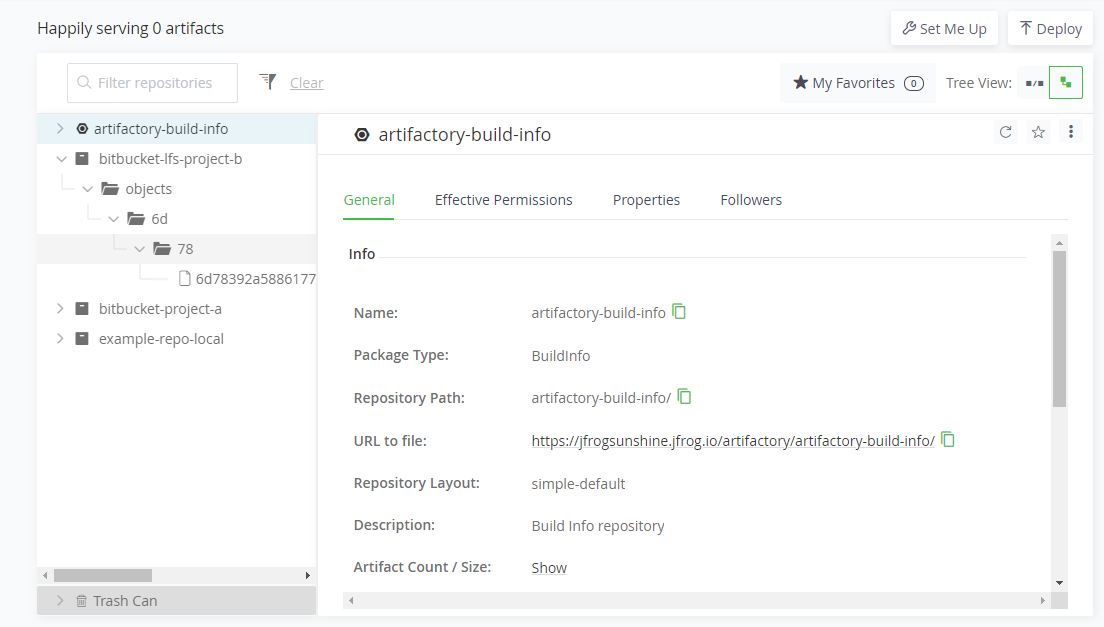Viewport: 1104px width, 627px height.
Task: Expand the example-repo-local repository
Action: 61,338
